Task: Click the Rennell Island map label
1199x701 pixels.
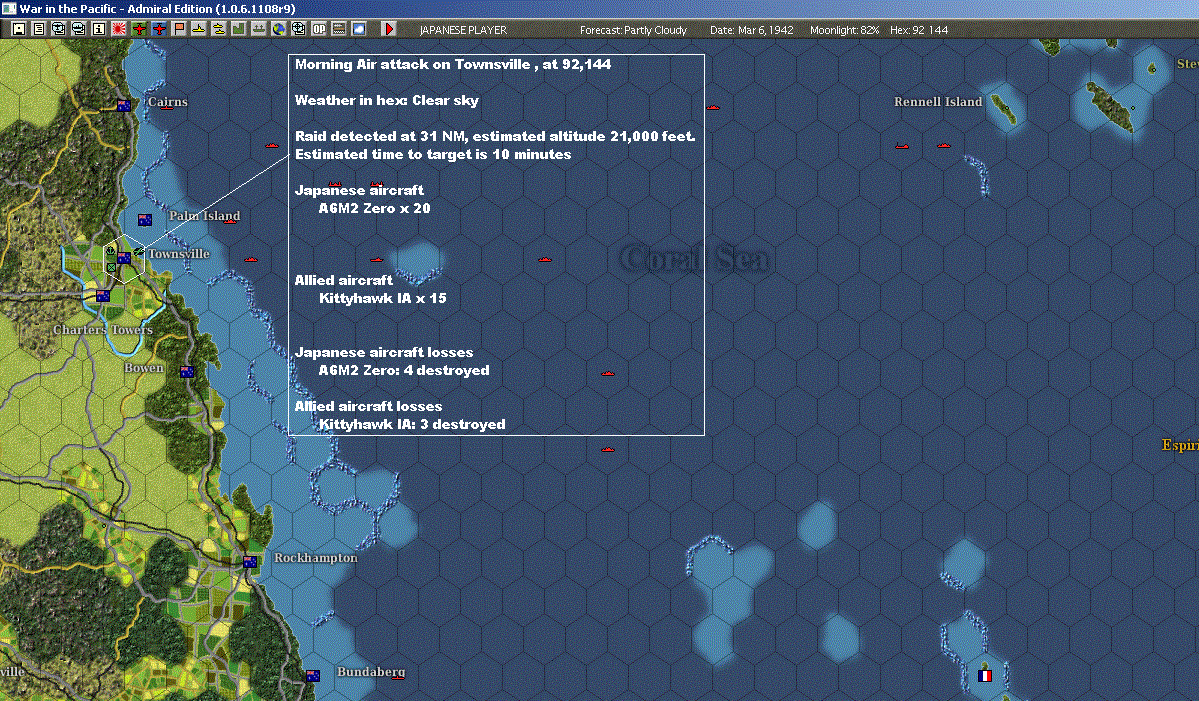Action: pyautogui.click(x=938, y=102)
